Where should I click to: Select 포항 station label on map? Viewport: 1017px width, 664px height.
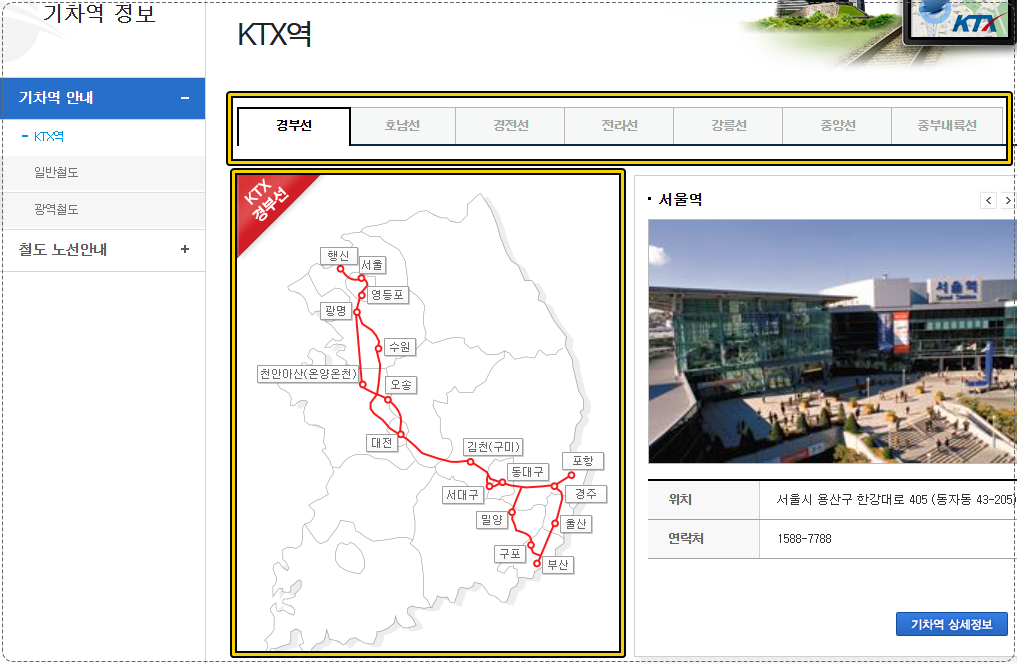(583, 460)
